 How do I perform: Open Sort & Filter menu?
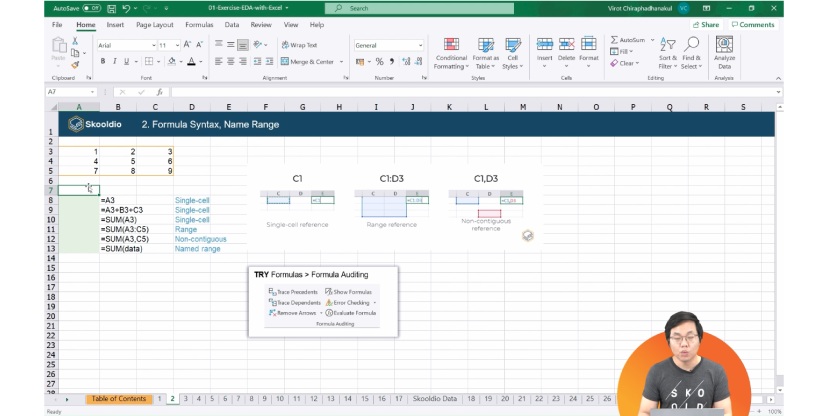(667, 54)
